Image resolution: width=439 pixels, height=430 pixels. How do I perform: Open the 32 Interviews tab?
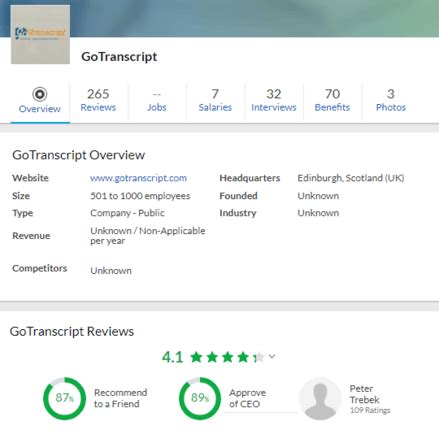point(274,100)
